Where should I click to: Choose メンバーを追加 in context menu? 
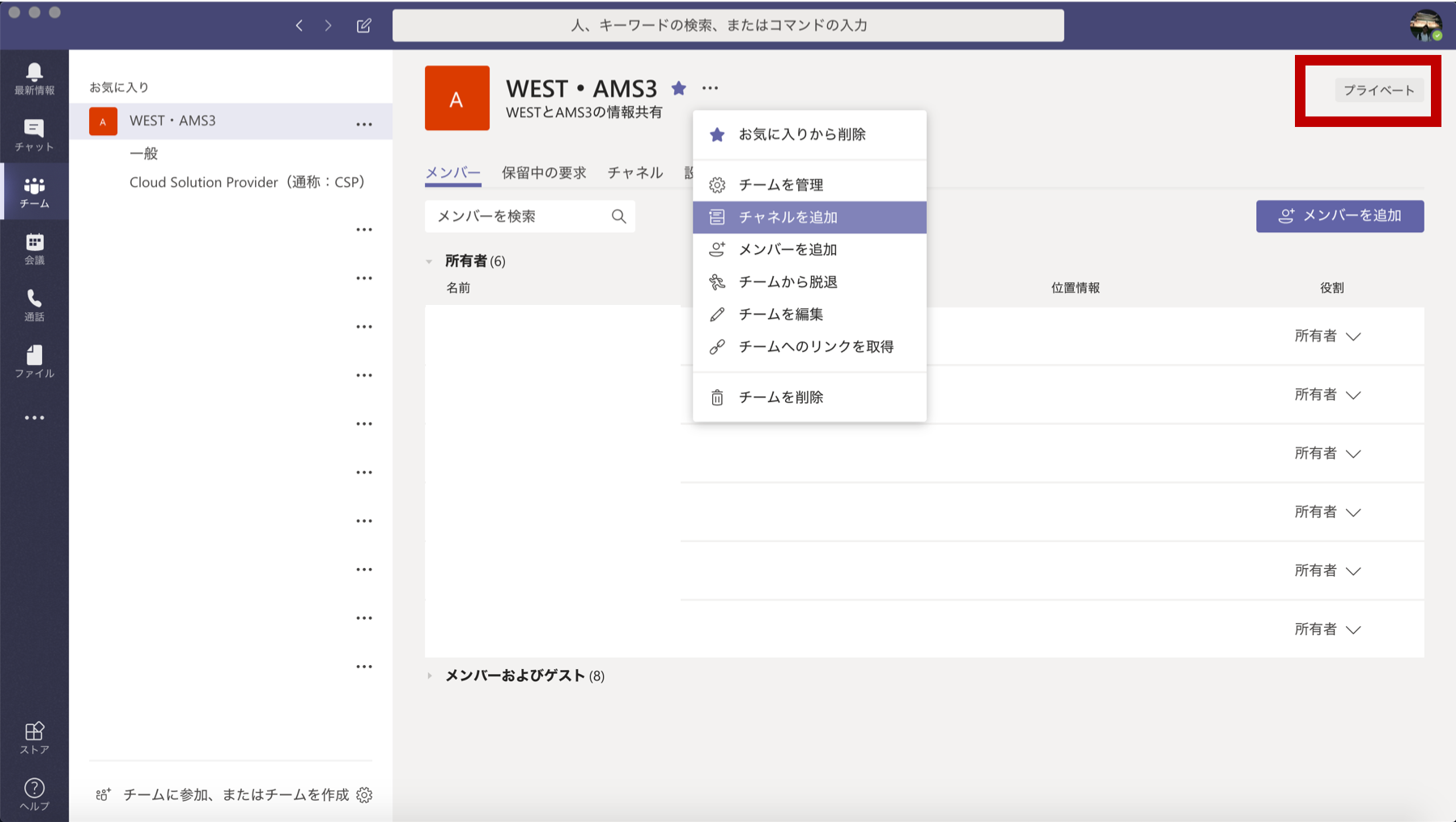click(x=809, y=249)
